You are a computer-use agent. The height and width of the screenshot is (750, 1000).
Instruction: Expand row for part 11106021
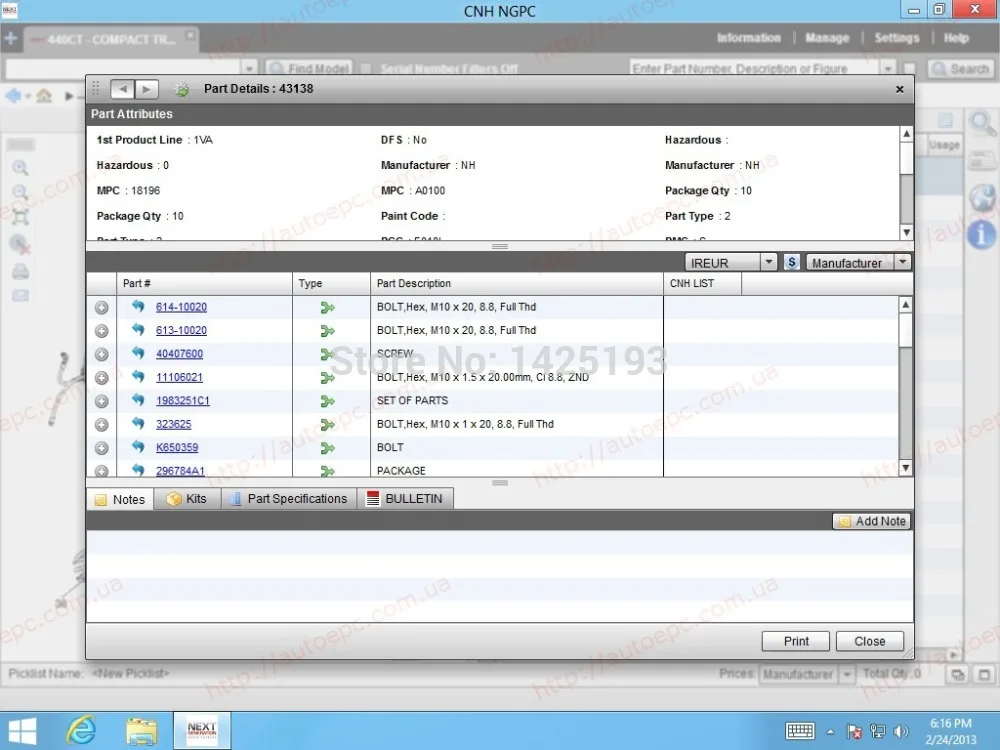tap(101, 378)
